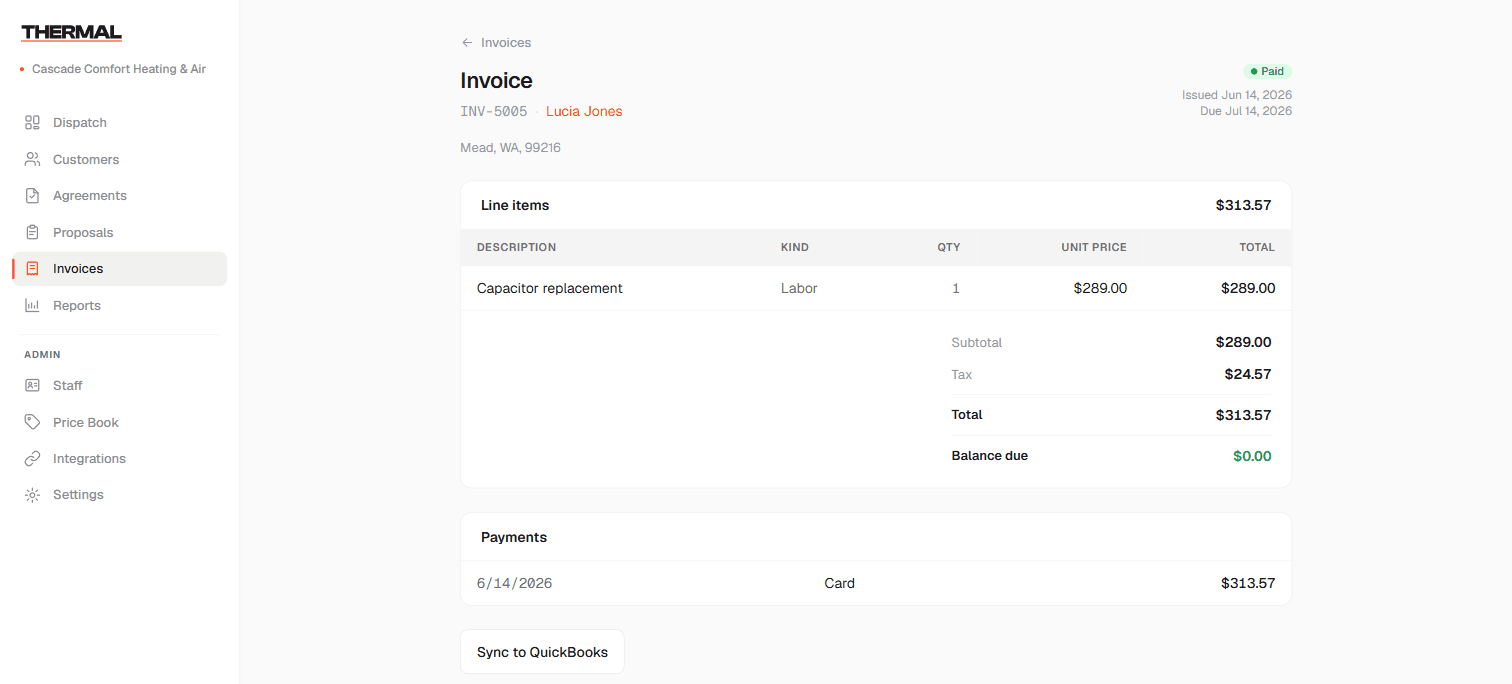Click the Tax amount $24.57
The image size is (1512, 684).
pyautogui.click(x=1248, y=375)
